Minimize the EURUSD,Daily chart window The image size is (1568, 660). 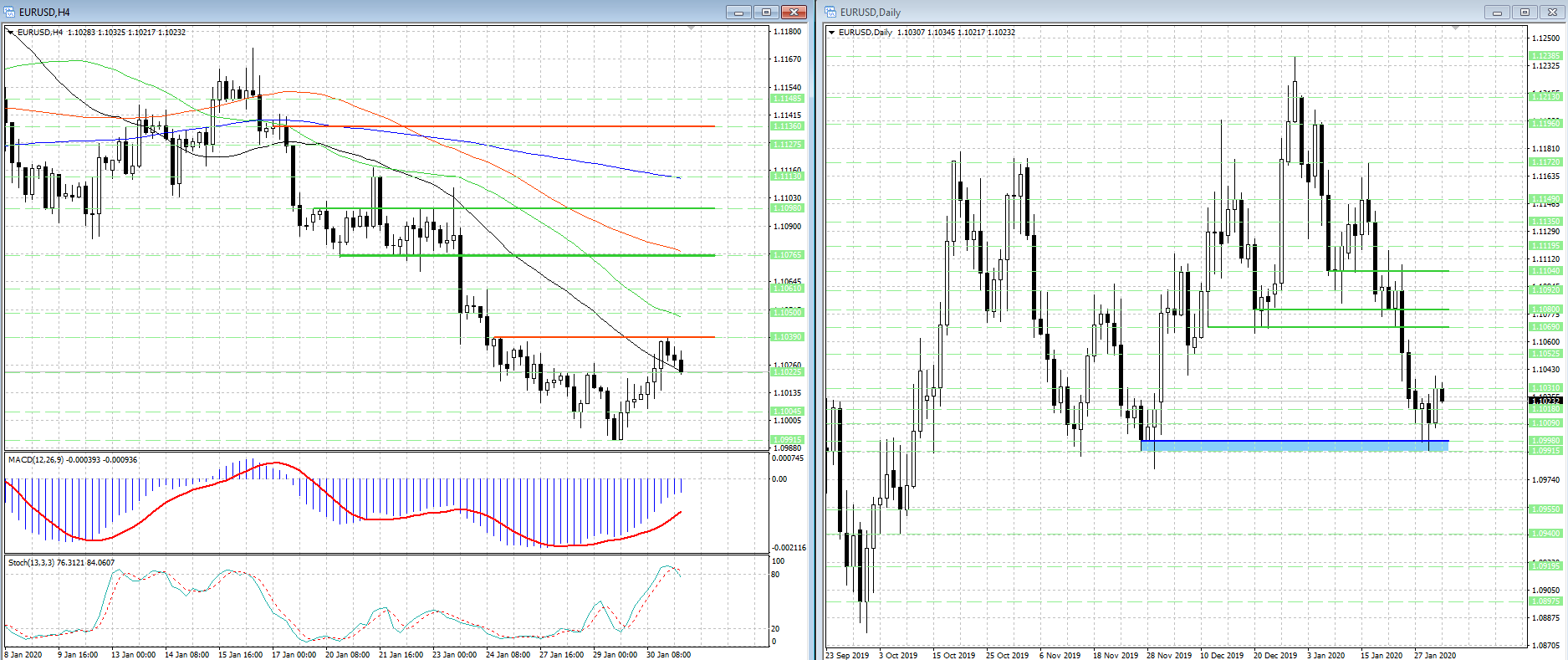pyautogui.click(x=1497, y=12)
